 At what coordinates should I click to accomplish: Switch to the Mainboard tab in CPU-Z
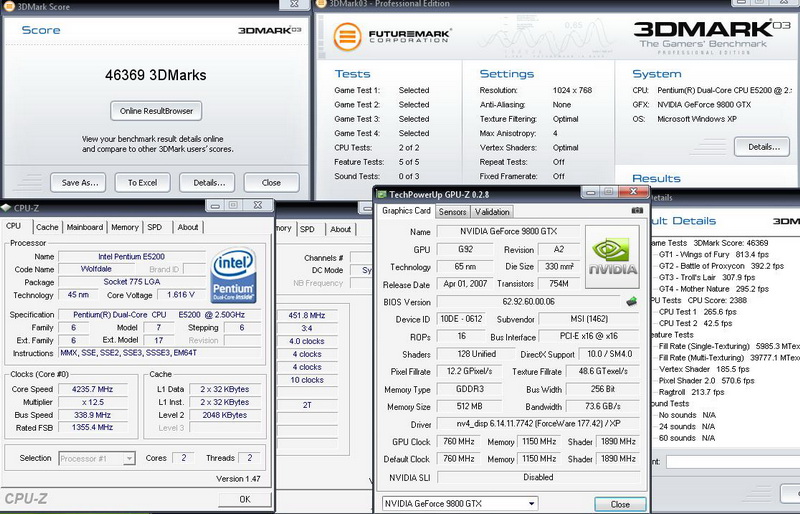[85, 227]
